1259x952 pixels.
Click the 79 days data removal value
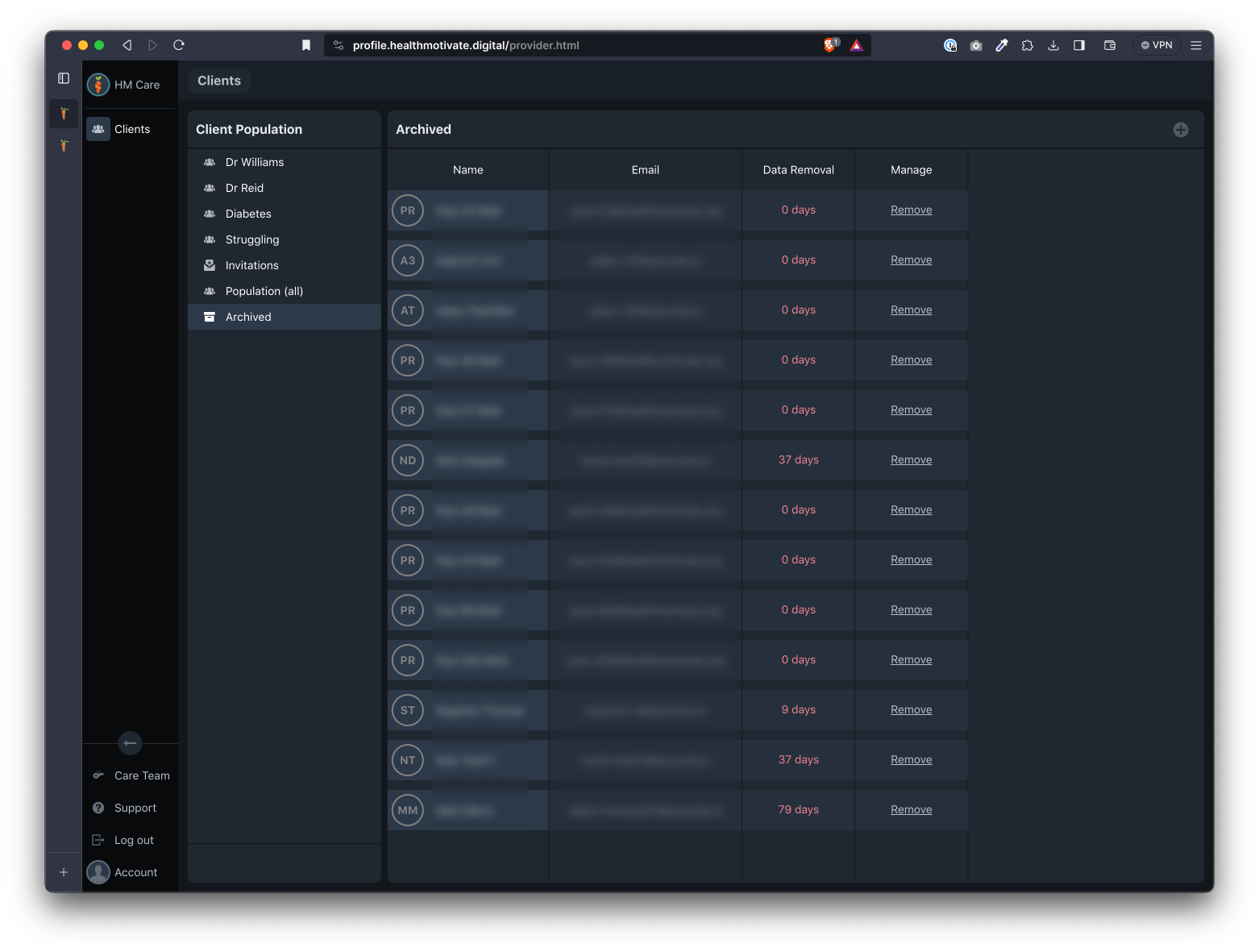pyautogui.click(x=799, y=809)
